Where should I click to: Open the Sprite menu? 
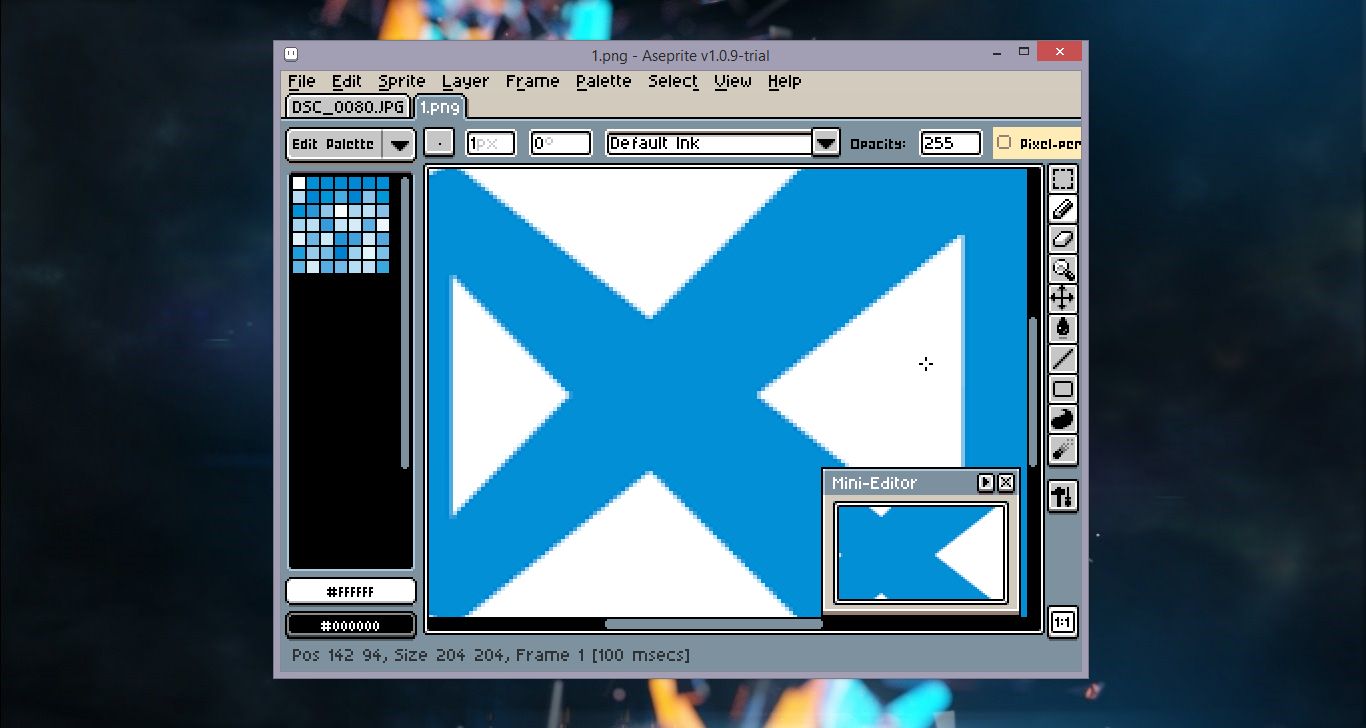coord(402,81)
